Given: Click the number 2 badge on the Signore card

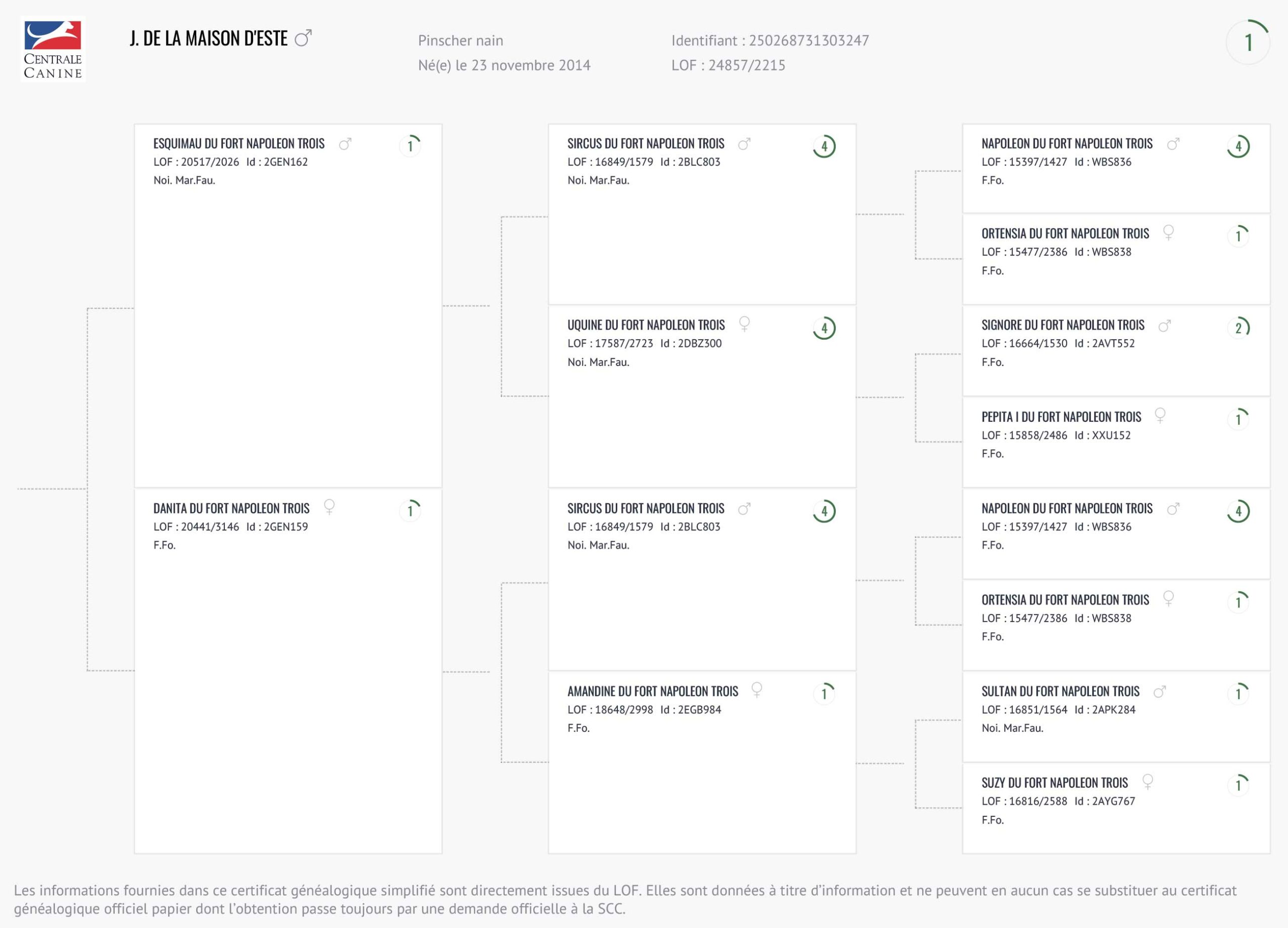Looking at the screenshot, I should pos(1238,328).
